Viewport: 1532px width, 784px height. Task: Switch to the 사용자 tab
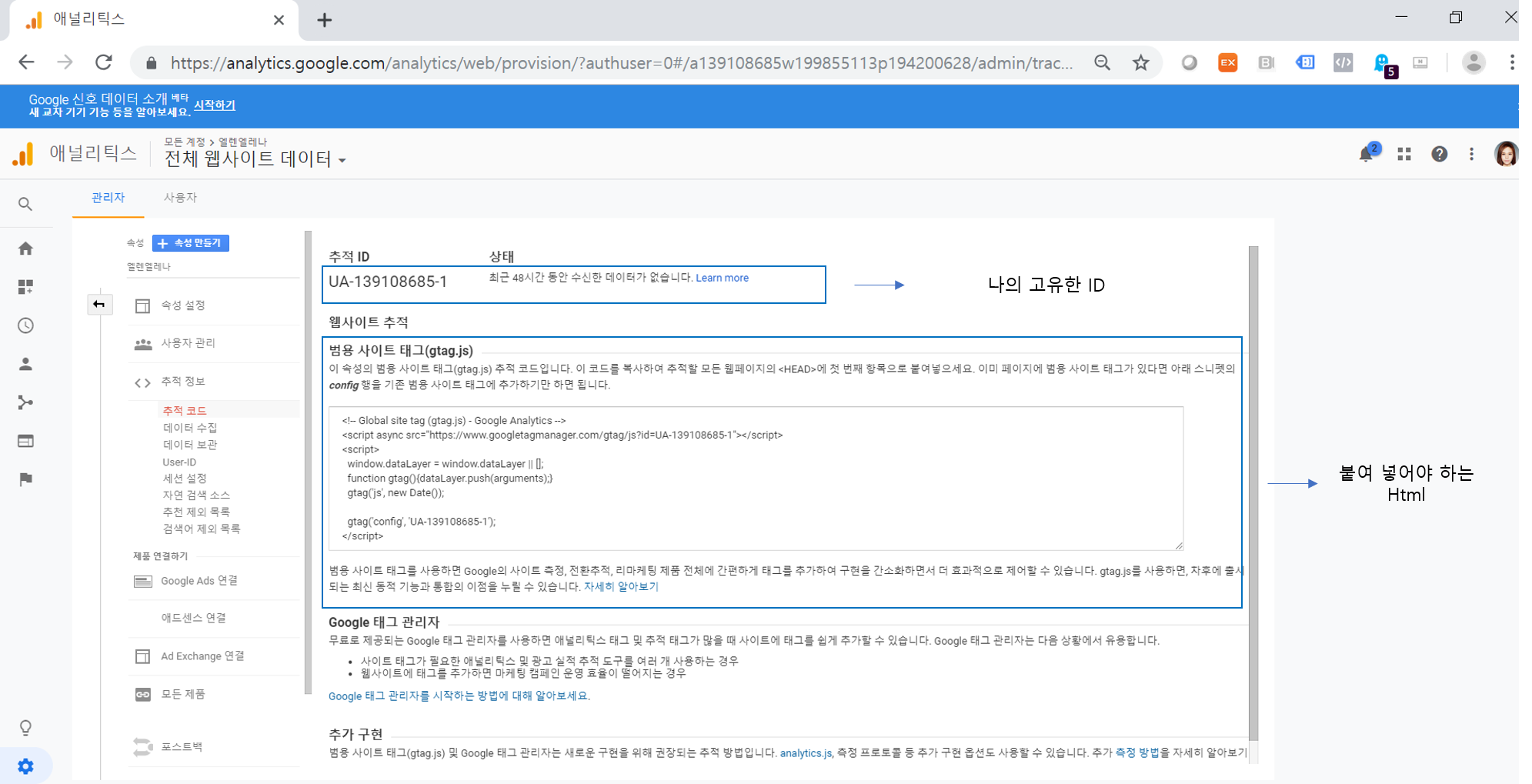point(180,198)
